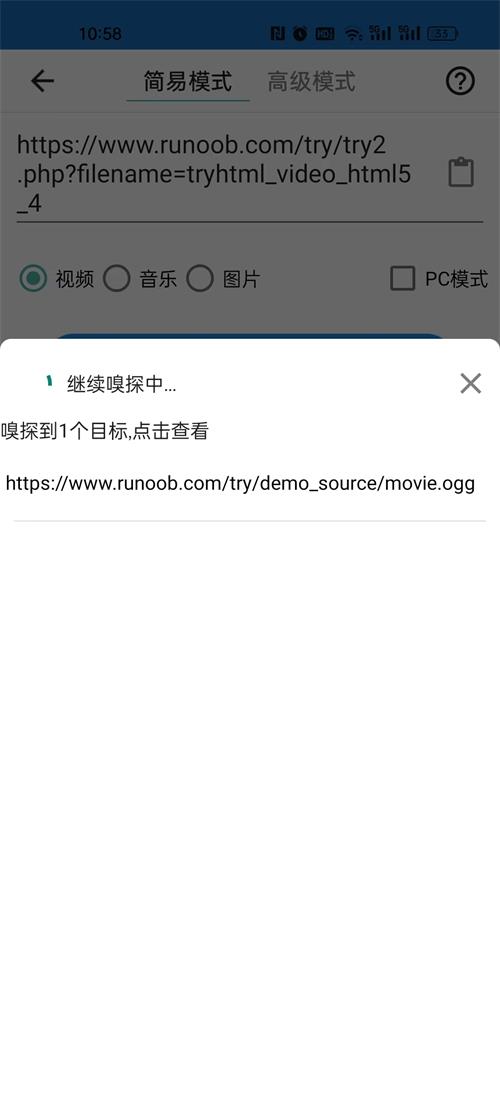Close the sniffing results panel
Viewport: 500px width, 1111px height.
(x=470, y=383)
